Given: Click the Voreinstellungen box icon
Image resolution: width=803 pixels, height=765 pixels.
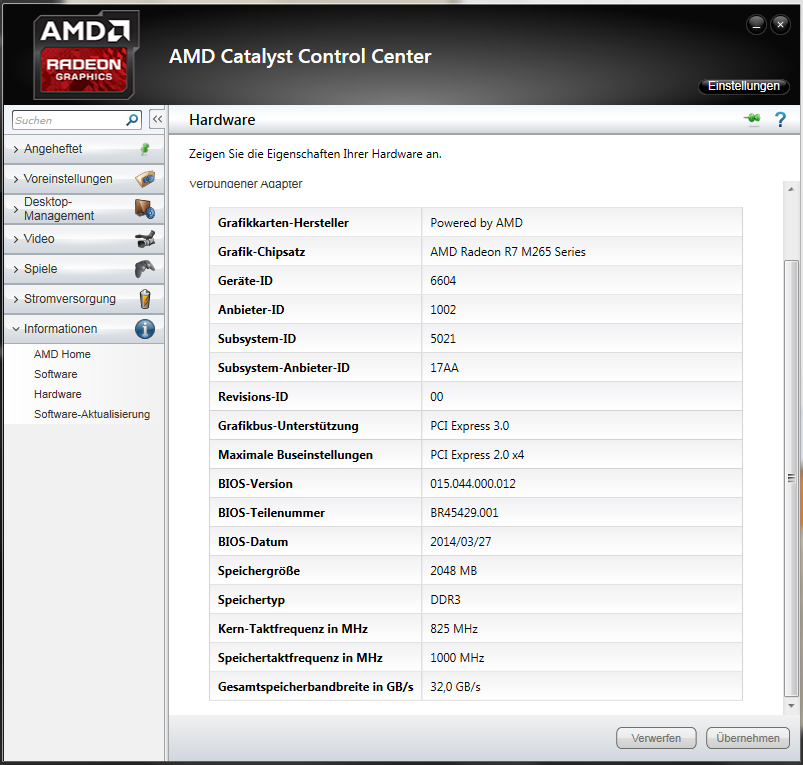Looking at the screenshot, I should click(145, 179).
